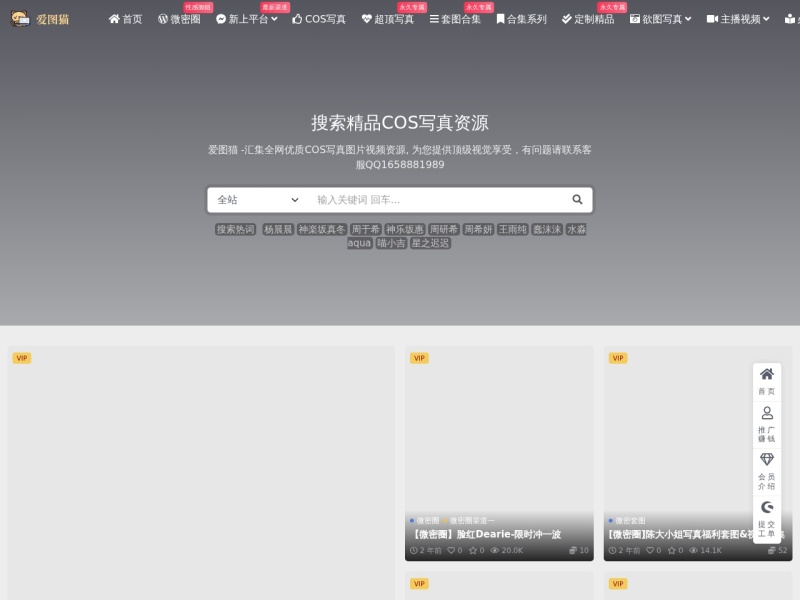The width and height of the screenshot is (800, 600).
Task: Click the home icon beside 首页 in navbar
Action: pyautogui.click(x=114, y=19)
